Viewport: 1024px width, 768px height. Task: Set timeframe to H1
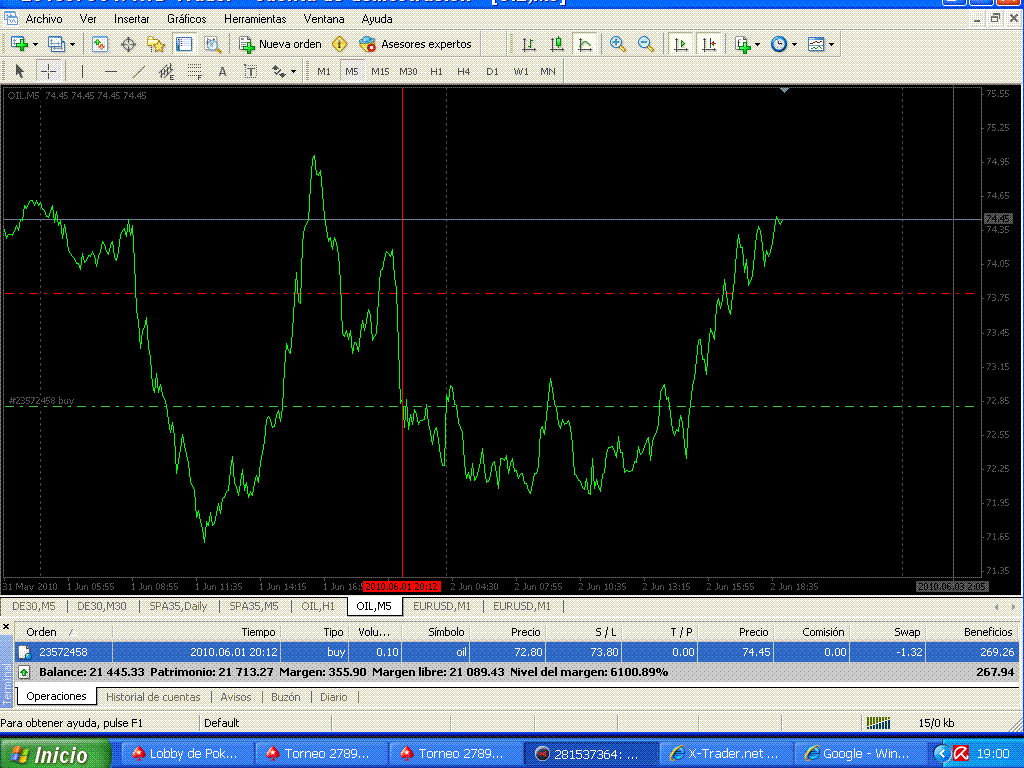click(436, 71)
